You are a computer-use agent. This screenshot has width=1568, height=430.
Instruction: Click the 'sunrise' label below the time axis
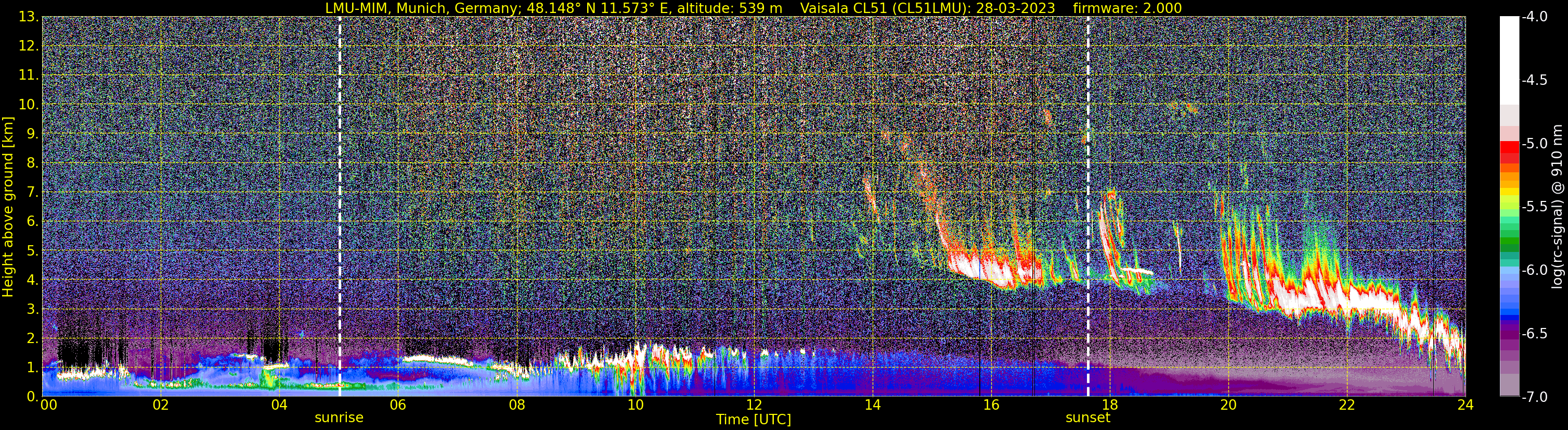coord(339,418)
